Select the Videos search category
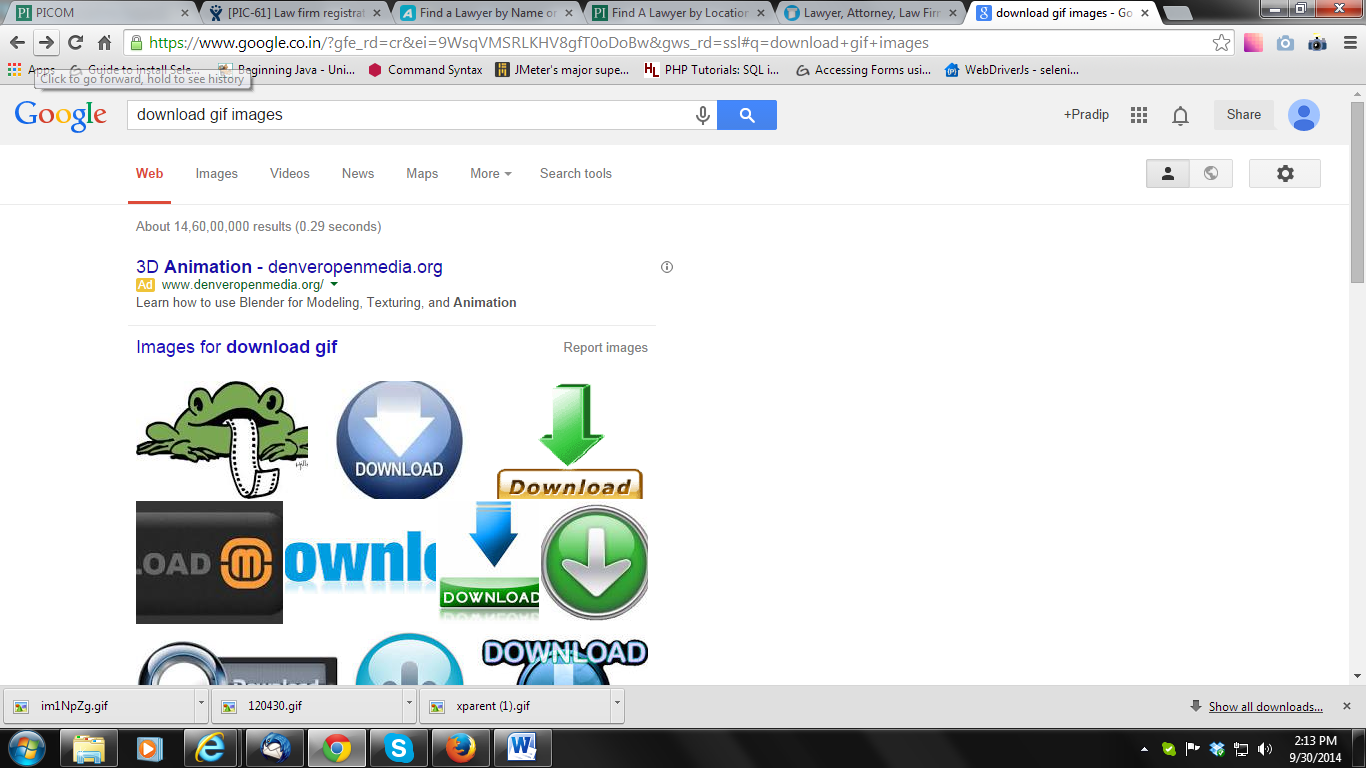Screen dimensions: 1366x768 [290, 173]
